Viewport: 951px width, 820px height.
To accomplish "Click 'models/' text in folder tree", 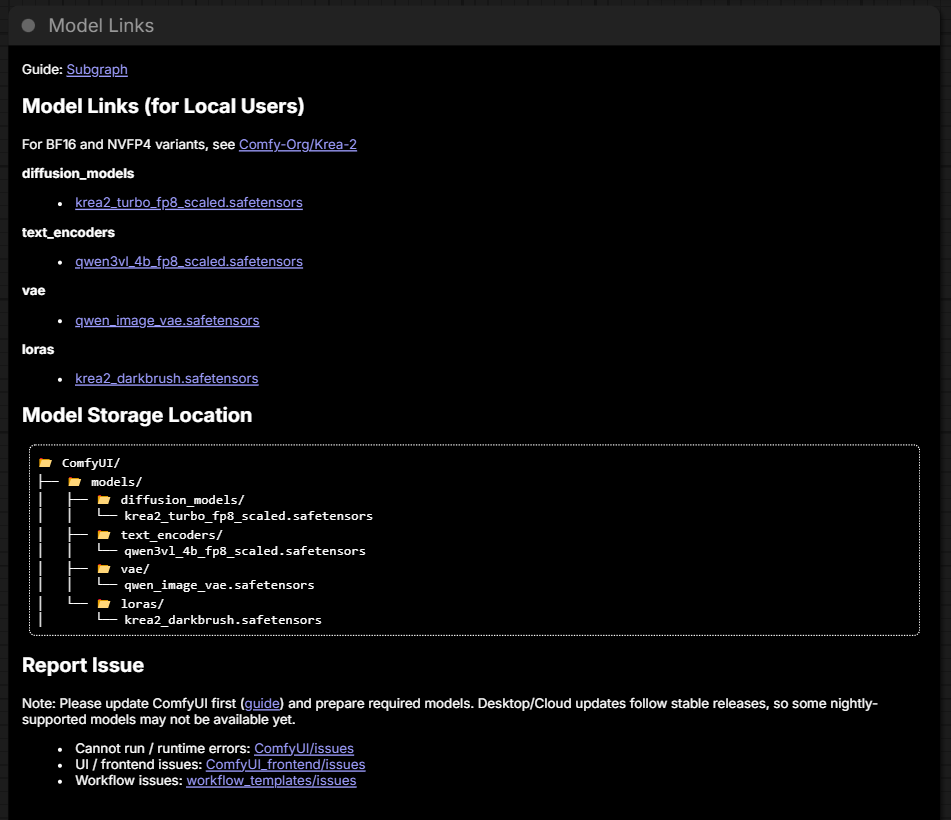I will pyautogui.click(x=116, y=482).
